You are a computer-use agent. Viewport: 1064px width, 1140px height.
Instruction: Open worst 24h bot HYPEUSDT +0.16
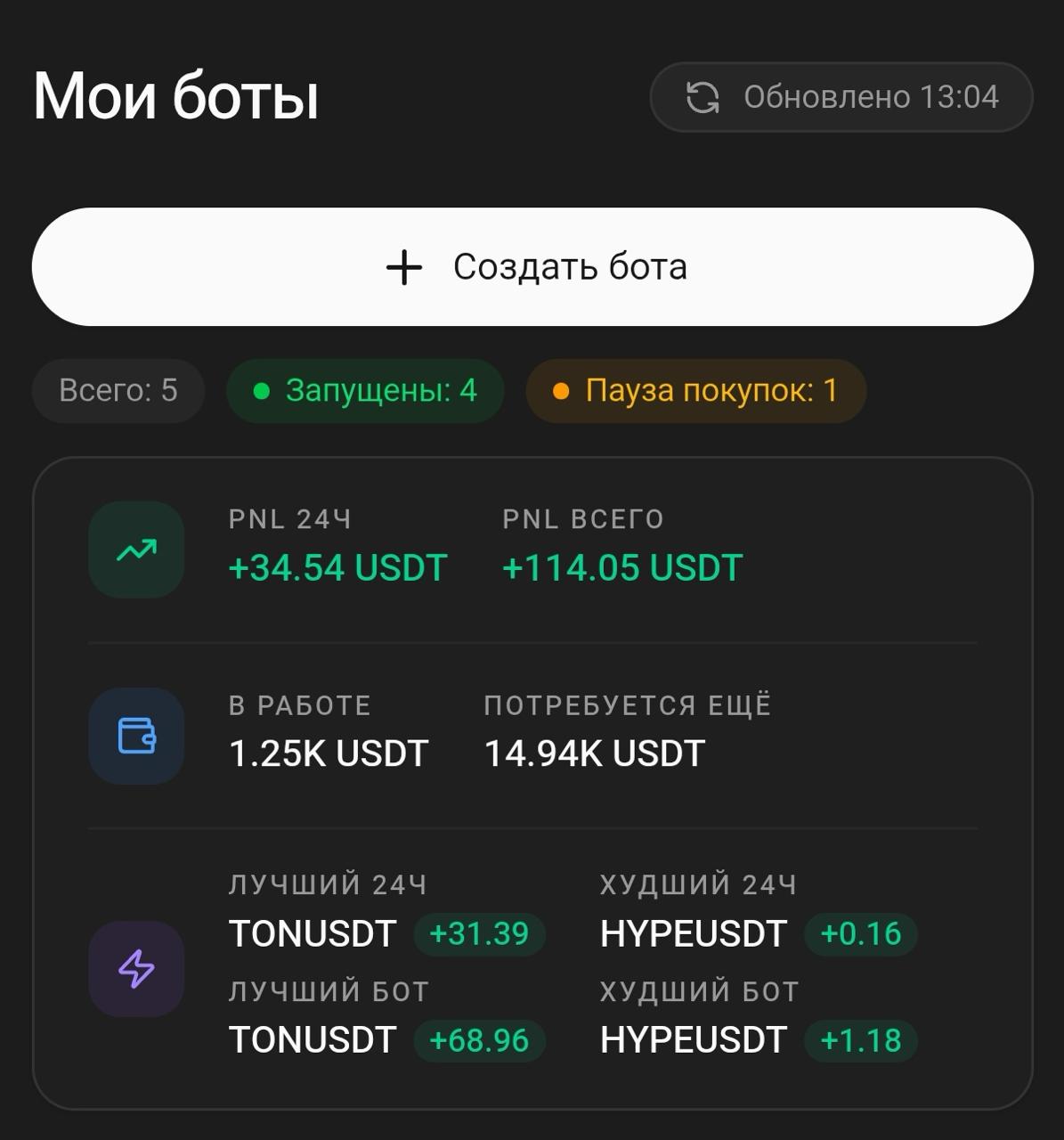point(759,934)
